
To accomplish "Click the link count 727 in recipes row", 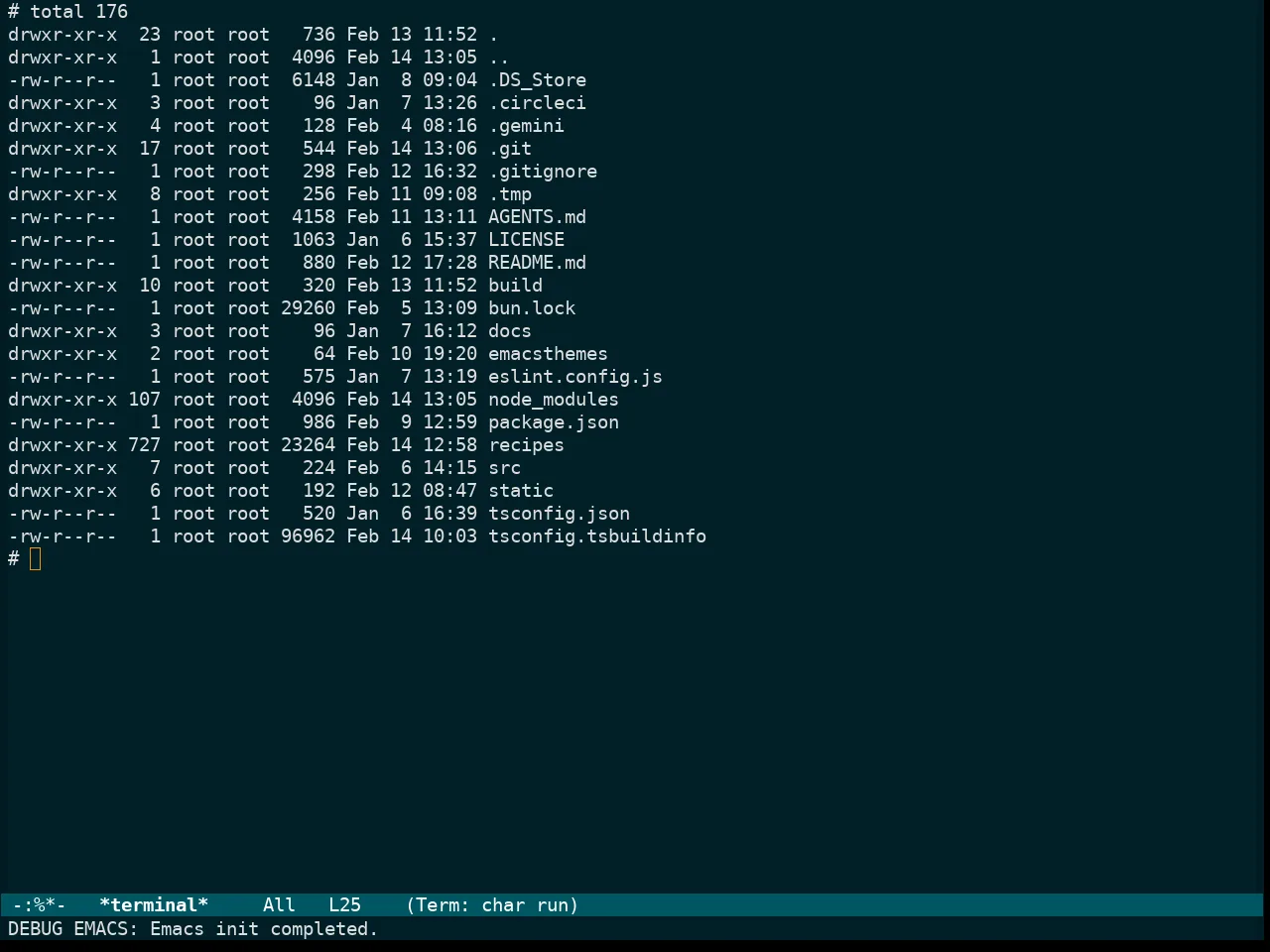I will (x=144, y=445).
